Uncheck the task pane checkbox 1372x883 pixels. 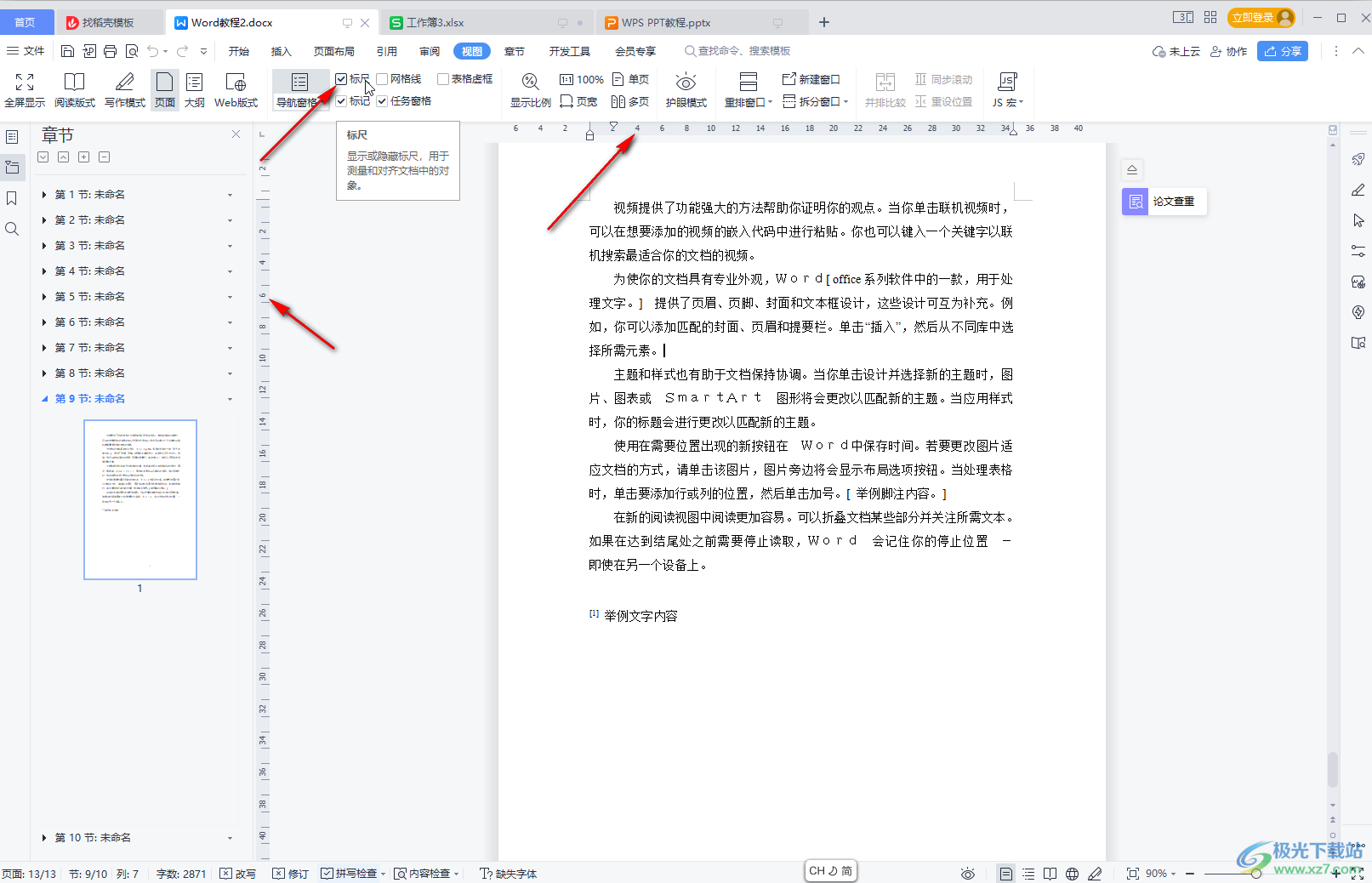pyautogui.click(x=383, y=101)
